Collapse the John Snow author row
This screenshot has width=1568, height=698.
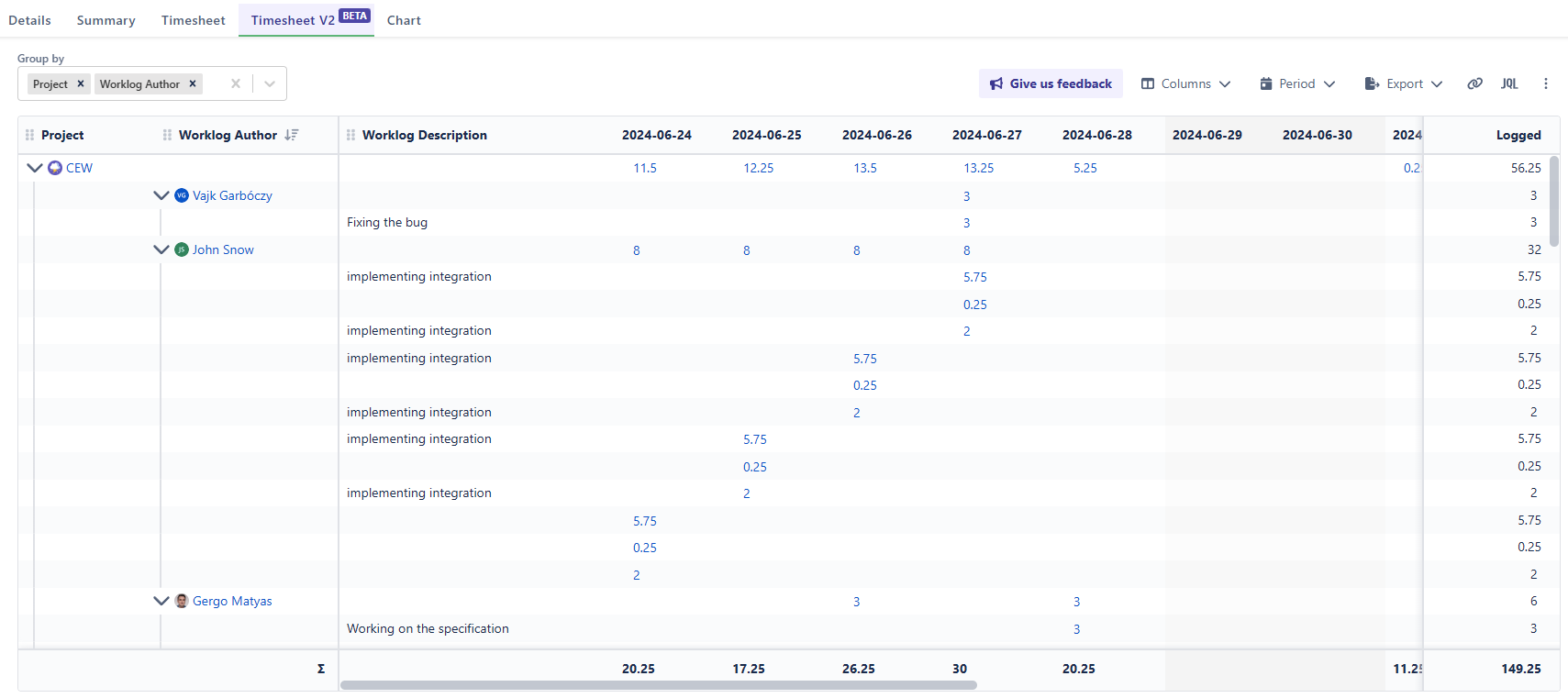pos(161,249)
